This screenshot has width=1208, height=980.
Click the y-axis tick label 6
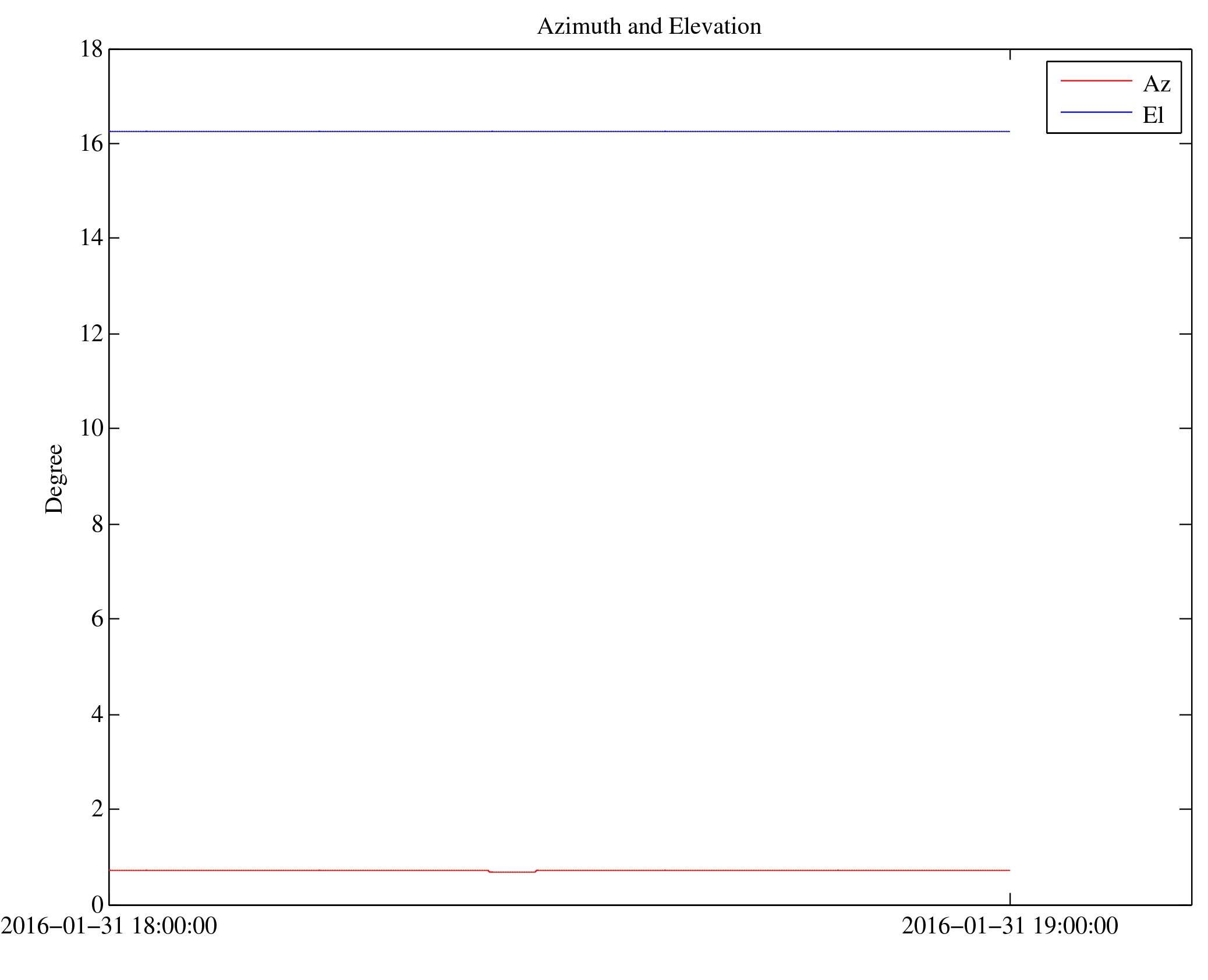tap(97, 619)
